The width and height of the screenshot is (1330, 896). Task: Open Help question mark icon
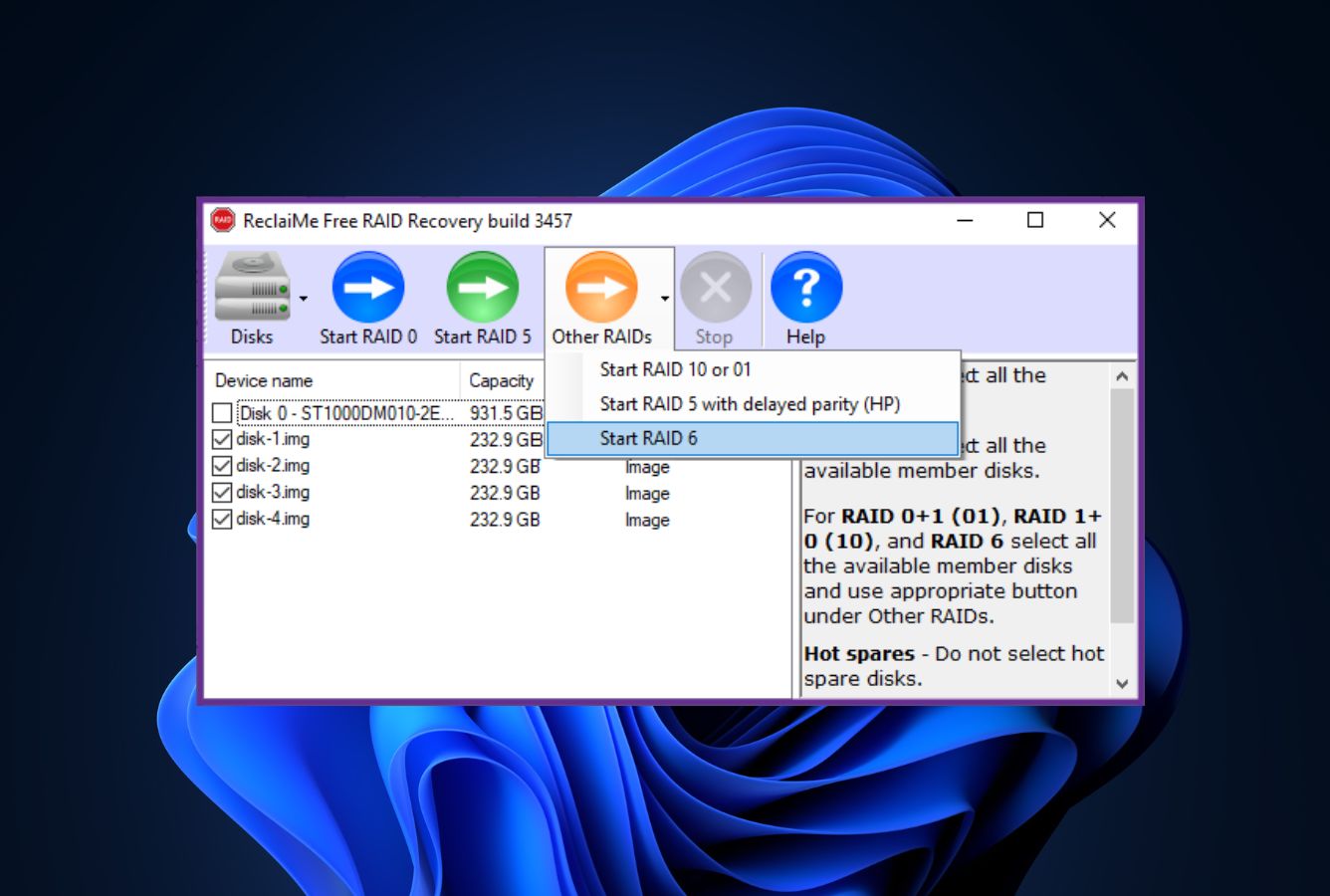point(806,288)
